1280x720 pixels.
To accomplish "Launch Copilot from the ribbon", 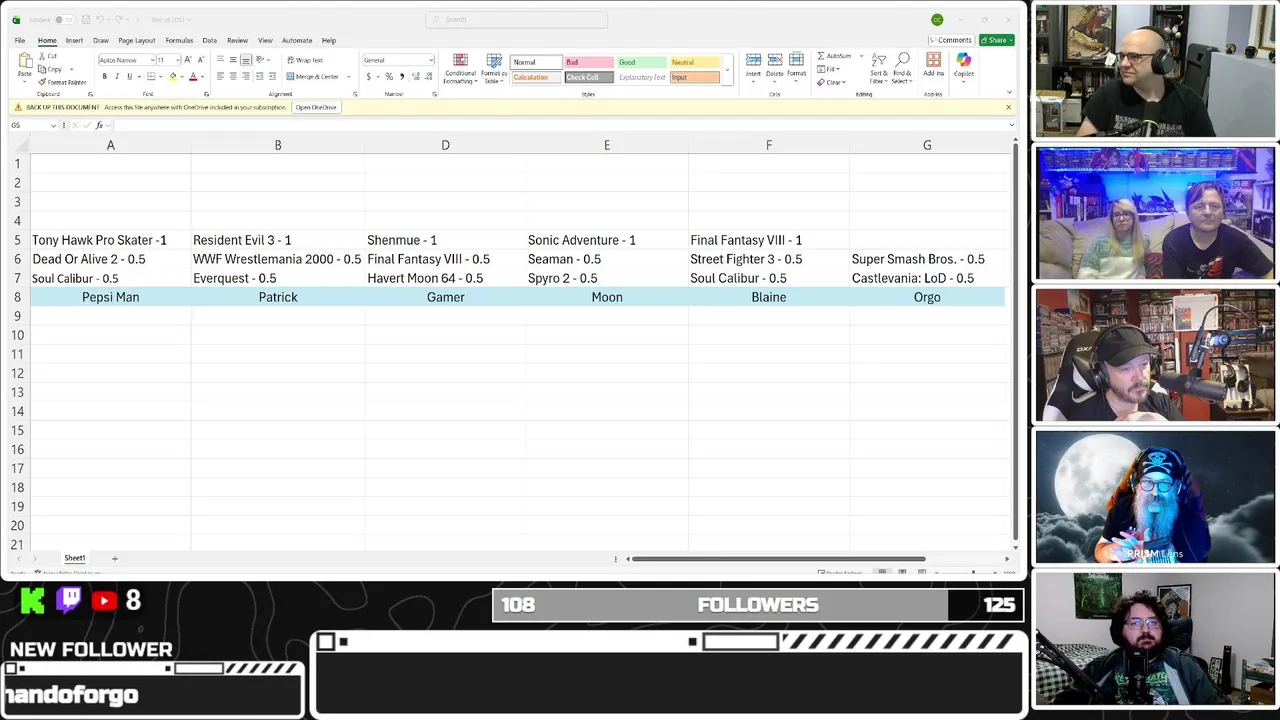I will coord(964,66).
